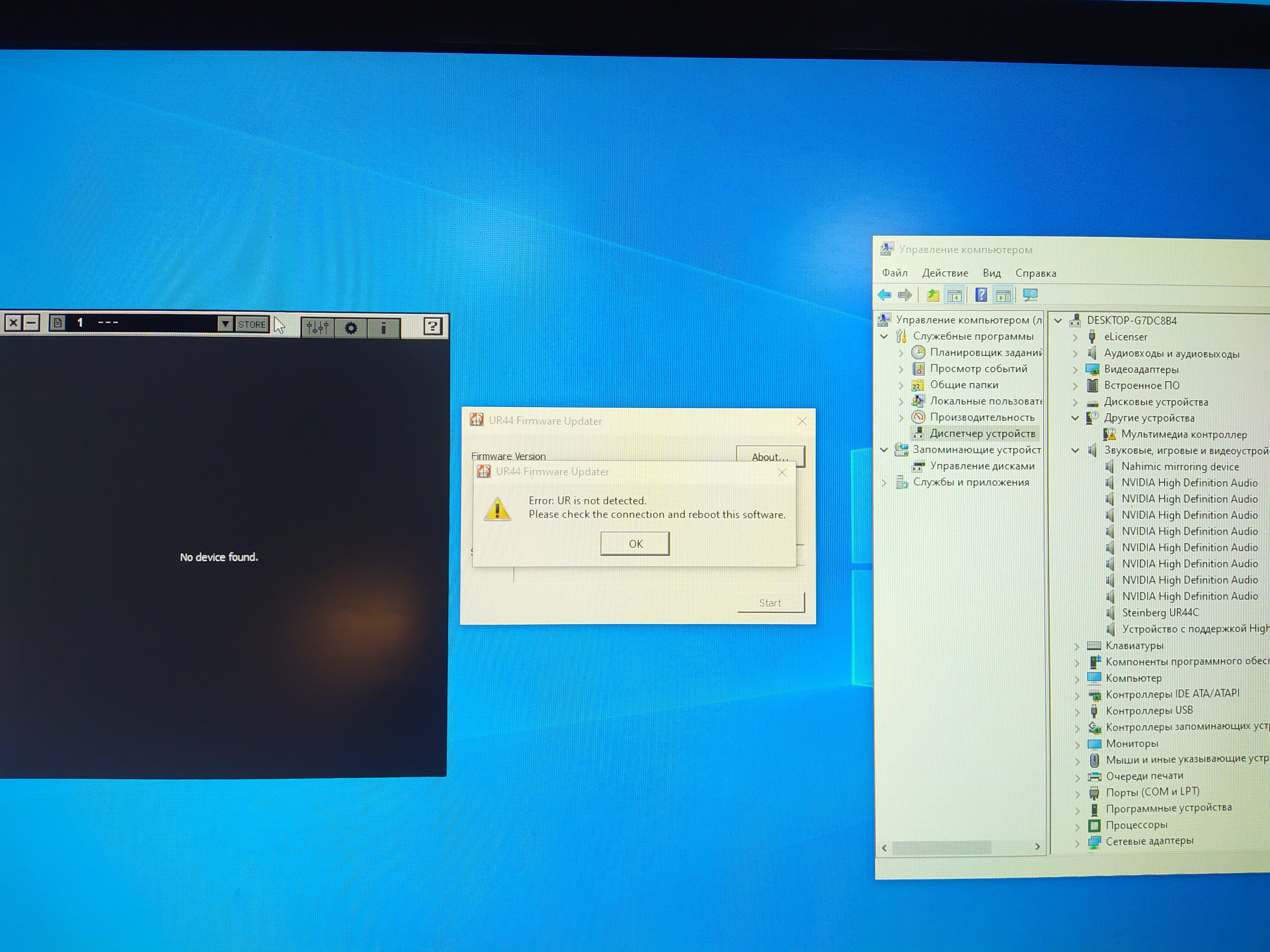Open the gear settings in dspMixFx
This screenshot has width=1270, height=952.
click(x=351, y=328)
